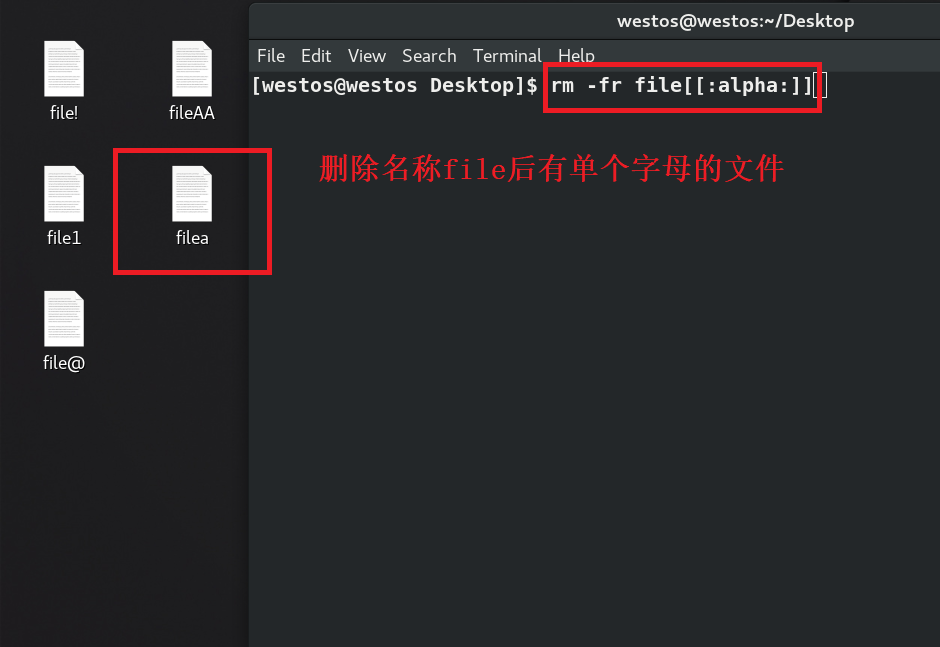Screen dimensions: 940x647
Task: Select the file@ document icon
Action: [x=64, y=319]
